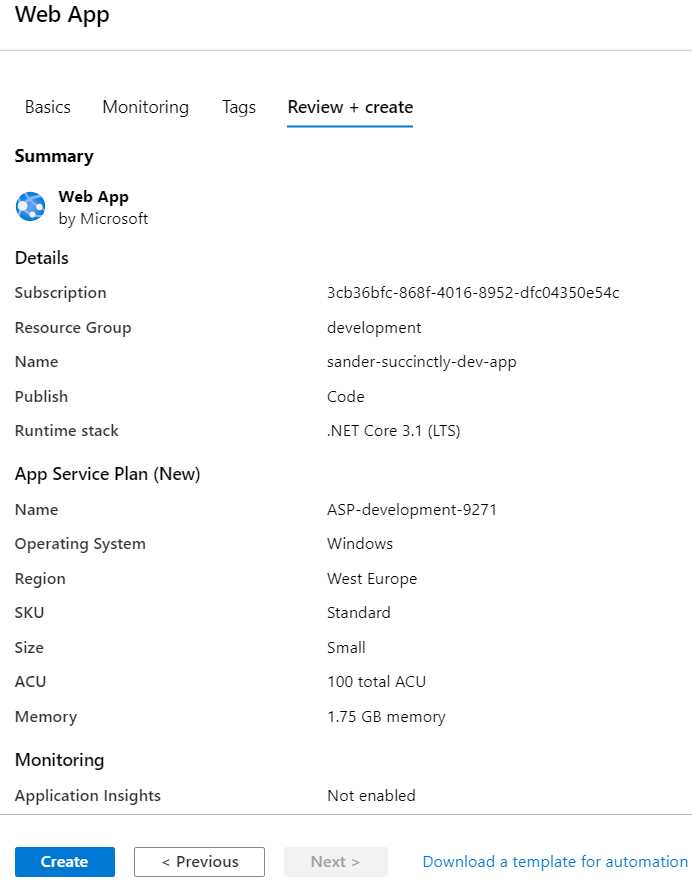Switch to the Tags tab

238,107
